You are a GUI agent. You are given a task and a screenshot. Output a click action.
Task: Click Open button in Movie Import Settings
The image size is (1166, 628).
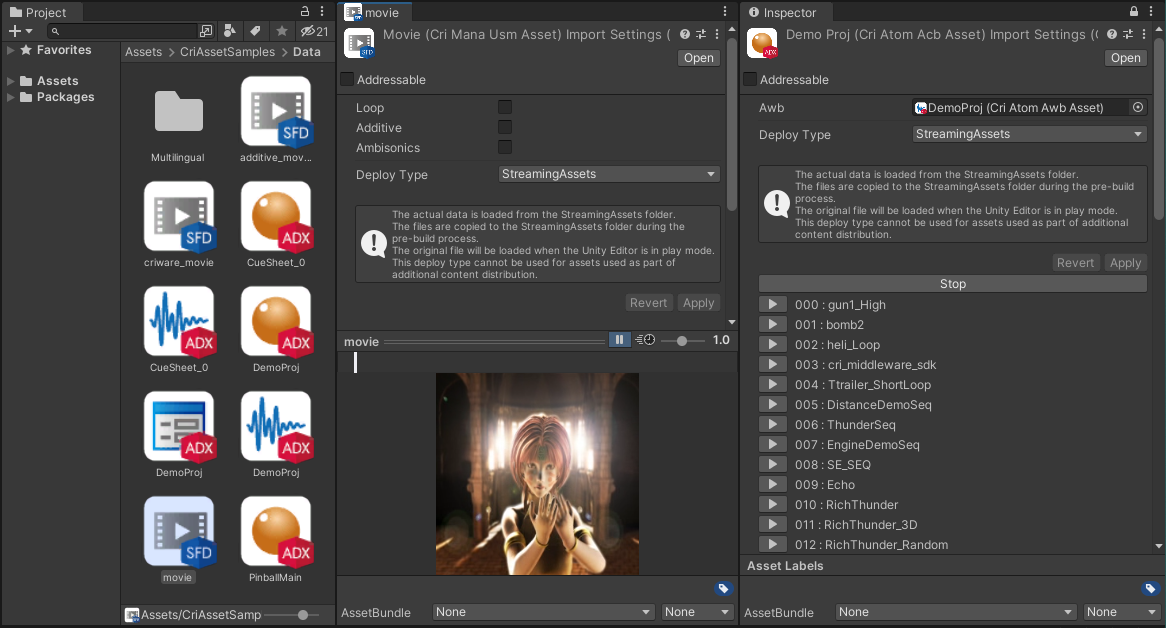(699, 58)
